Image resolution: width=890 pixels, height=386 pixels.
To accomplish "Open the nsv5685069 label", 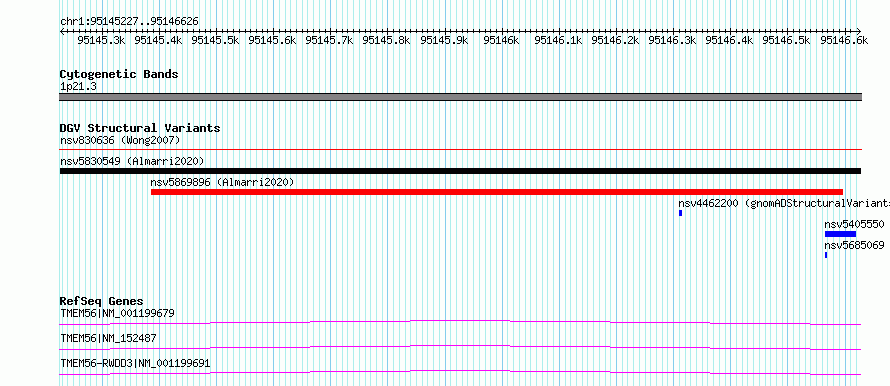I will click(854, 245).
